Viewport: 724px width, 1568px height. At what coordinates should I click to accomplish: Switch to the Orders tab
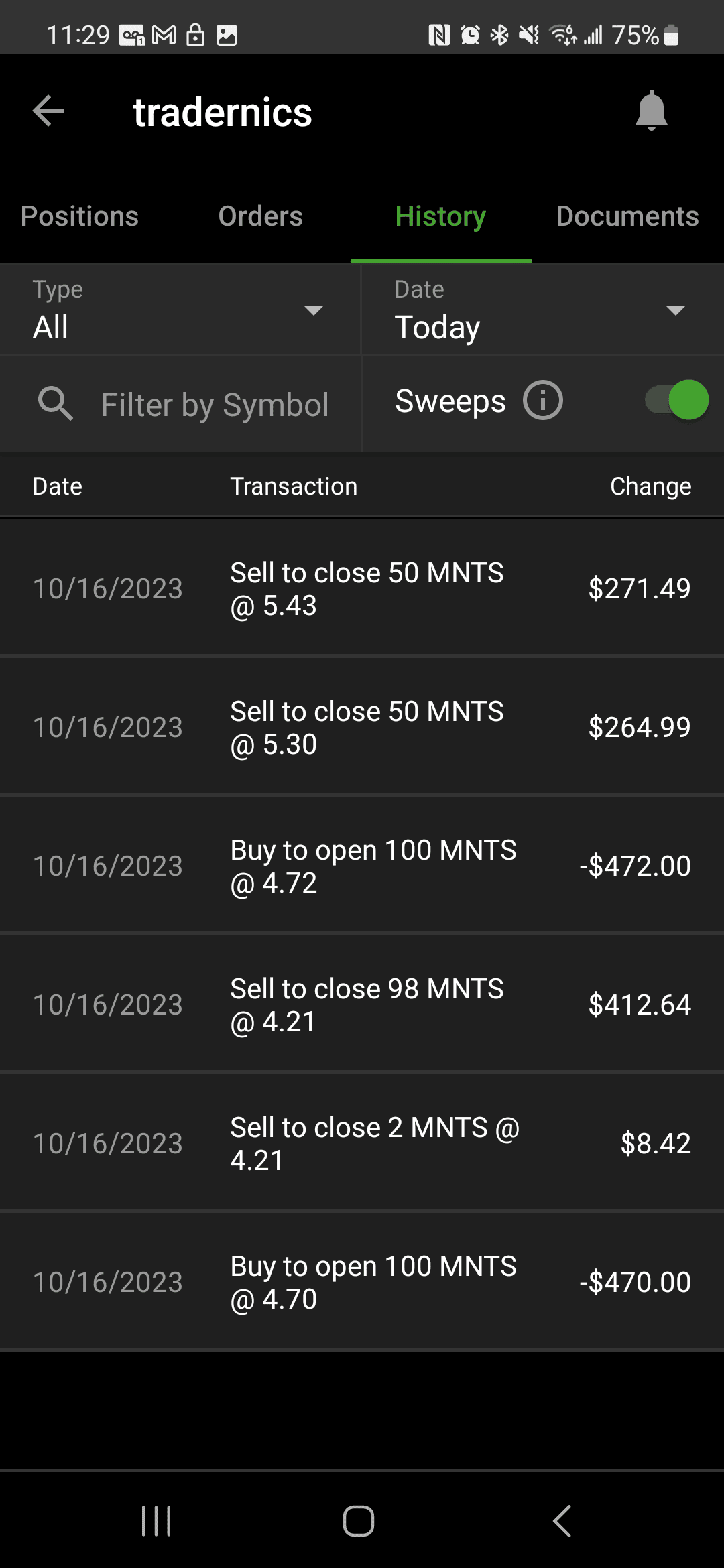coord(260,216)
